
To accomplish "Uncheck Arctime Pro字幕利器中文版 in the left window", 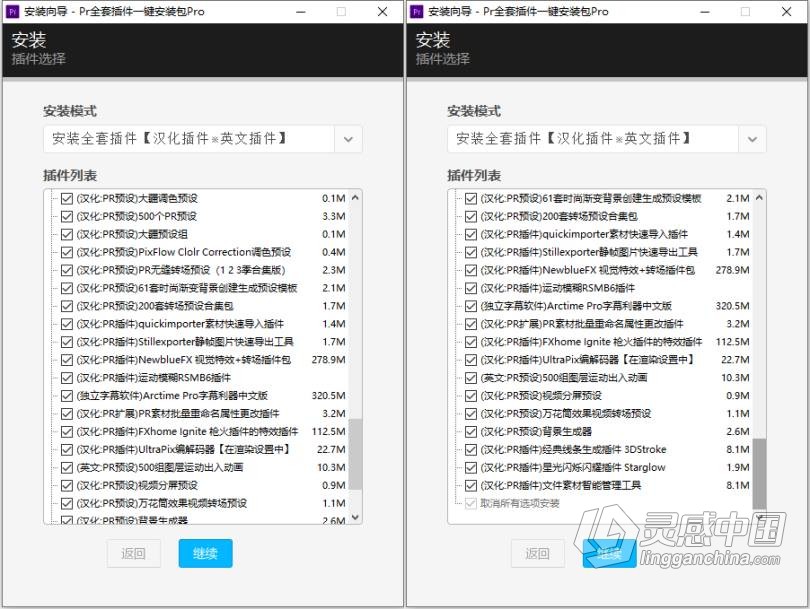I will pyautogui.click(x=67, y=396).
